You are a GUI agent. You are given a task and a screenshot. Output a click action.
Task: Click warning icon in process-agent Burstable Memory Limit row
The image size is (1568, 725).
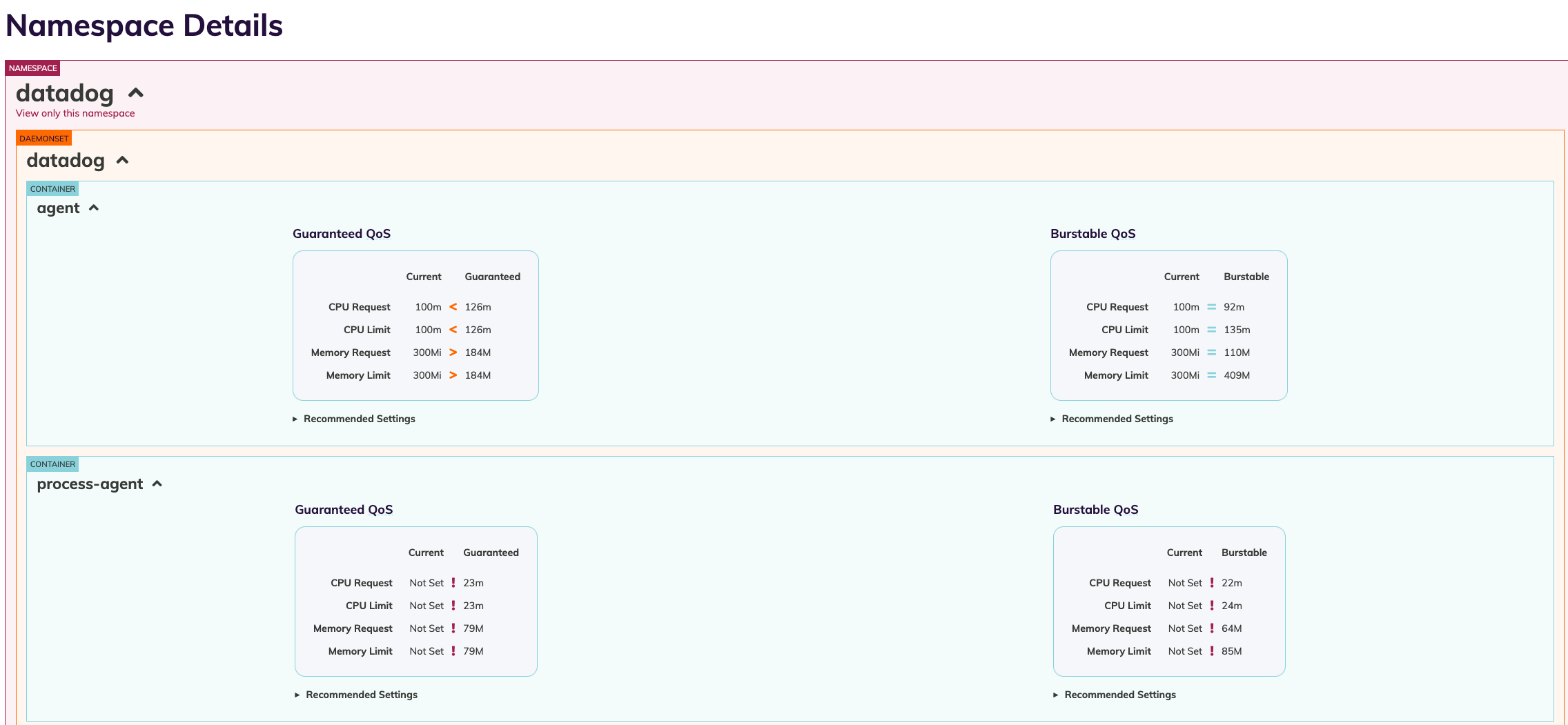click(1212, 651)
